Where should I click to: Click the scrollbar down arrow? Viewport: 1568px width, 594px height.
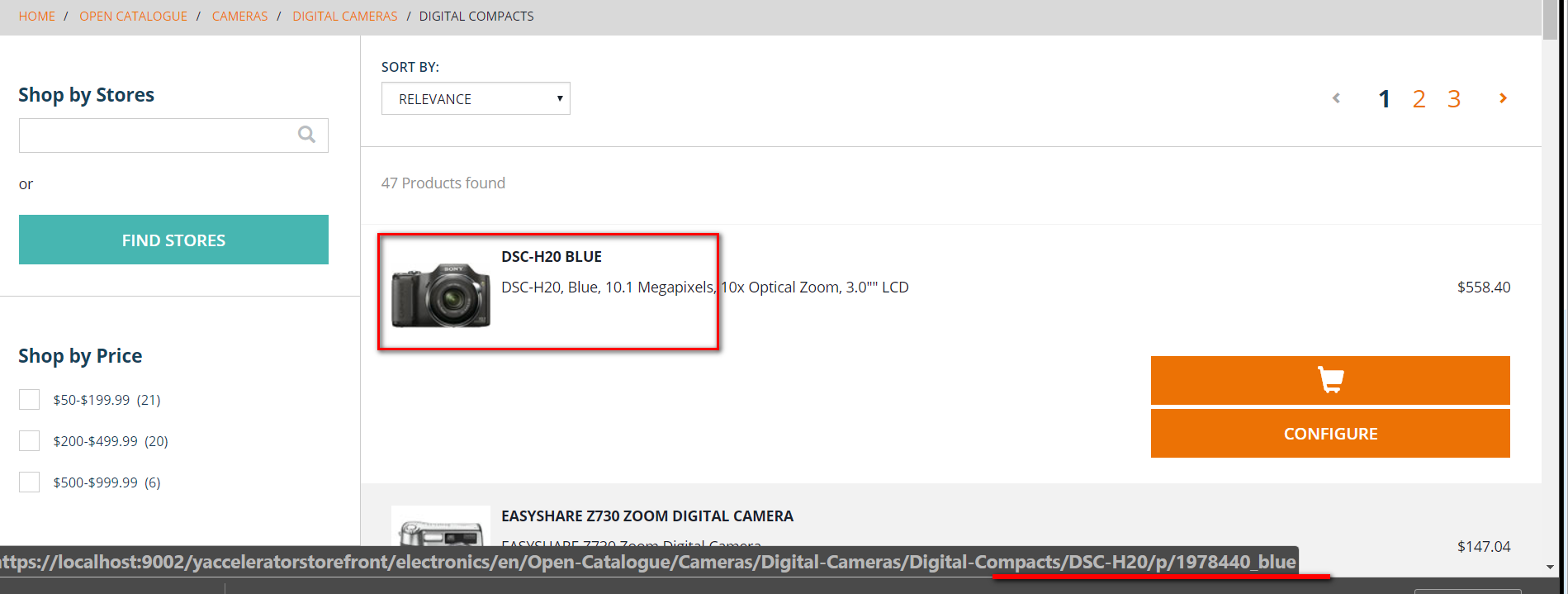[1550, 567]
